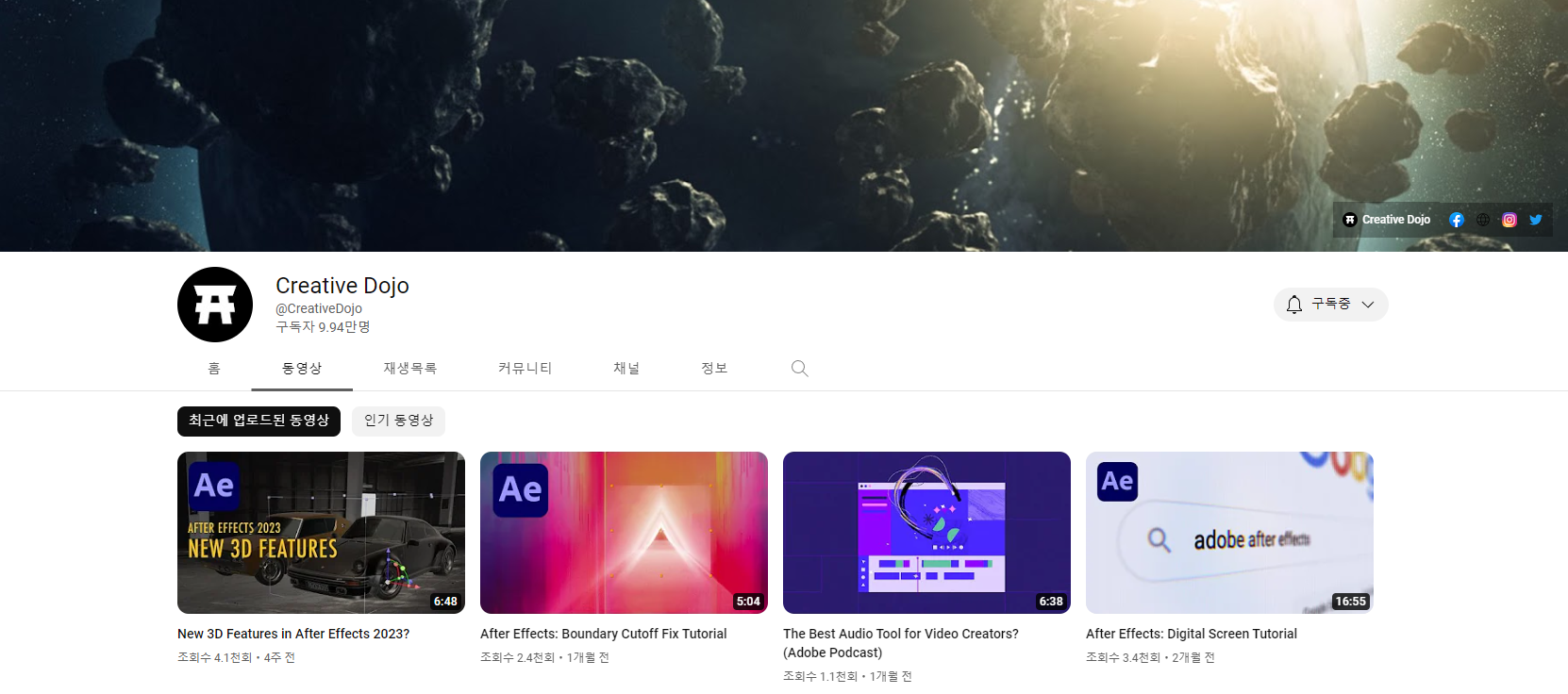Click the 조회수 1.1천회 • 1개월 전 text
The width and height of the screenshot is (1568, 694).
point(847,676)
